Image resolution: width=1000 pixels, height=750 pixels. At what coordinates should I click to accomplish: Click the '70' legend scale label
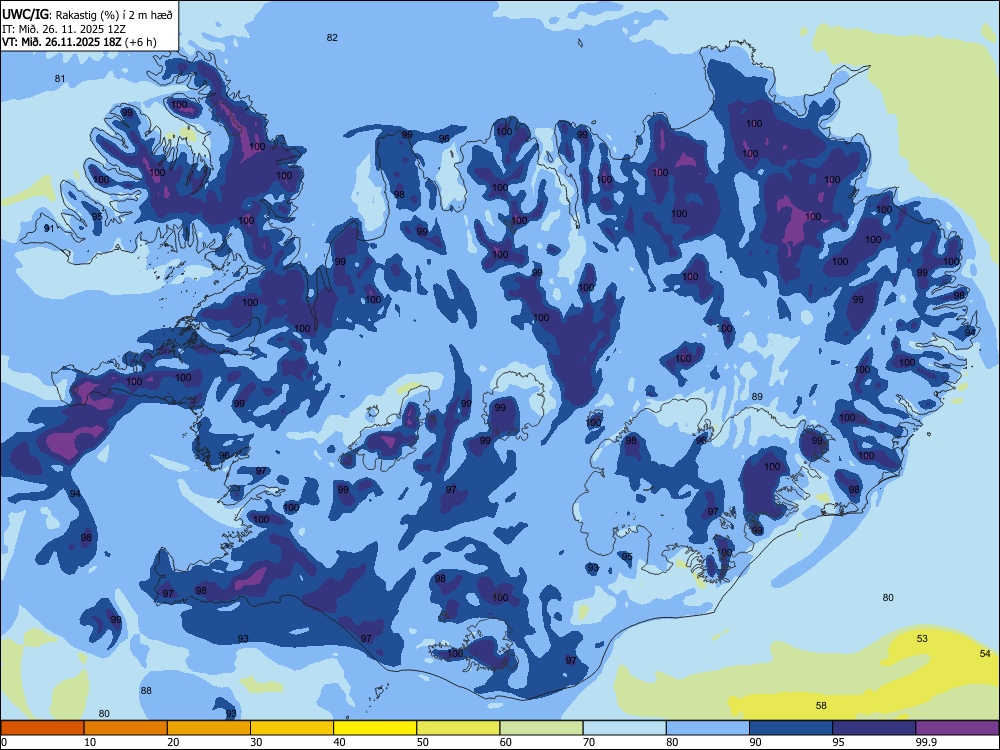(589, 742)
